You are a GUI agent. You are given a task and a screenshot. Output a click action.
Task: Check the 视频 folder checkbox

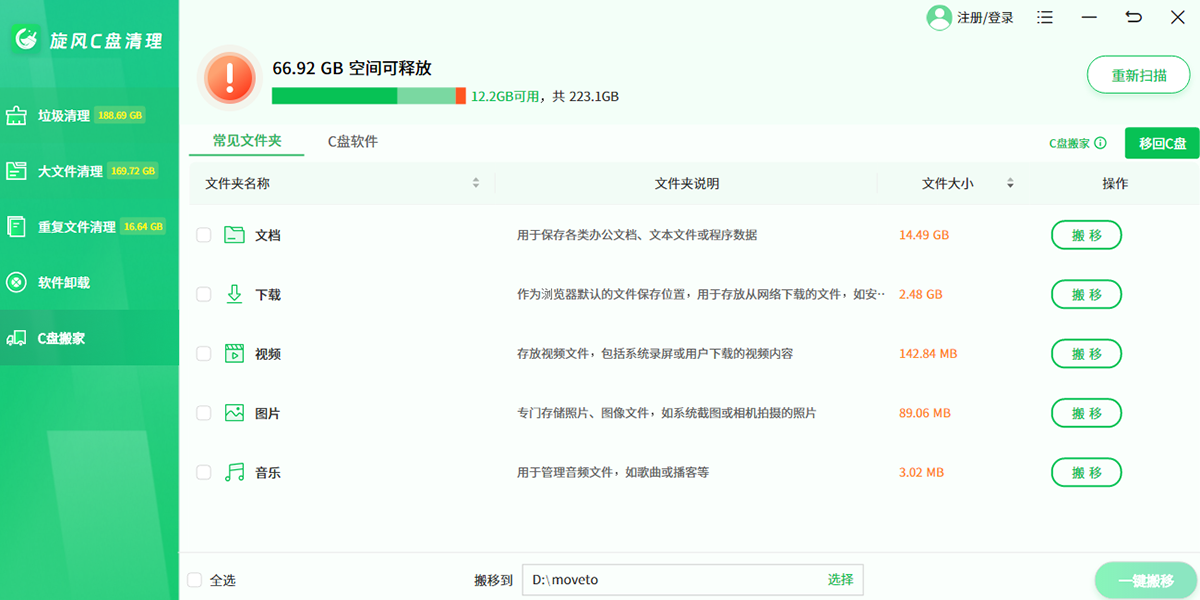tap(204, 353)
